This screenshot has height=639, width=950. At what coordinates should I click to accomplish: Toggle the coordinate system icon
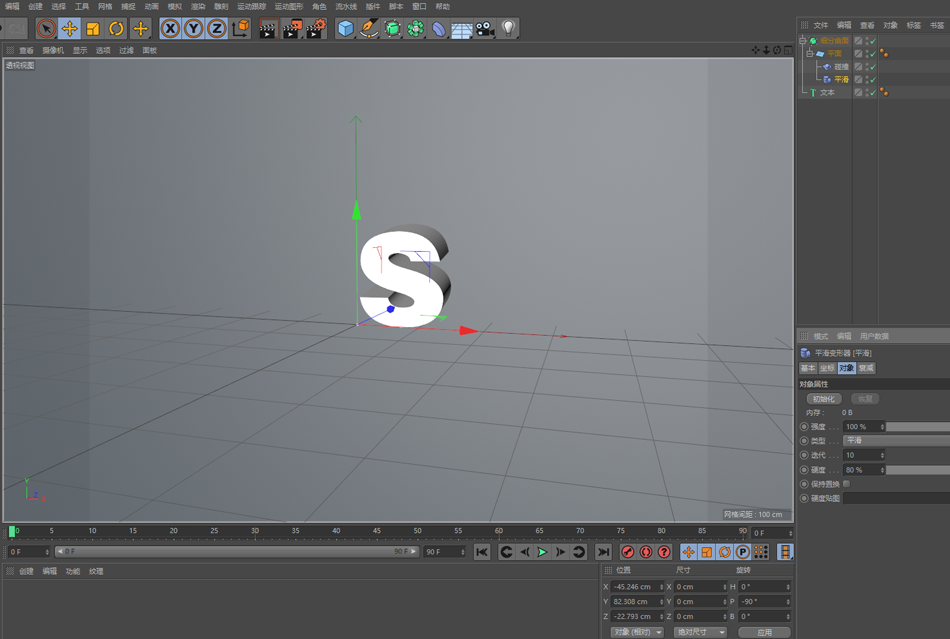[241, 28]
